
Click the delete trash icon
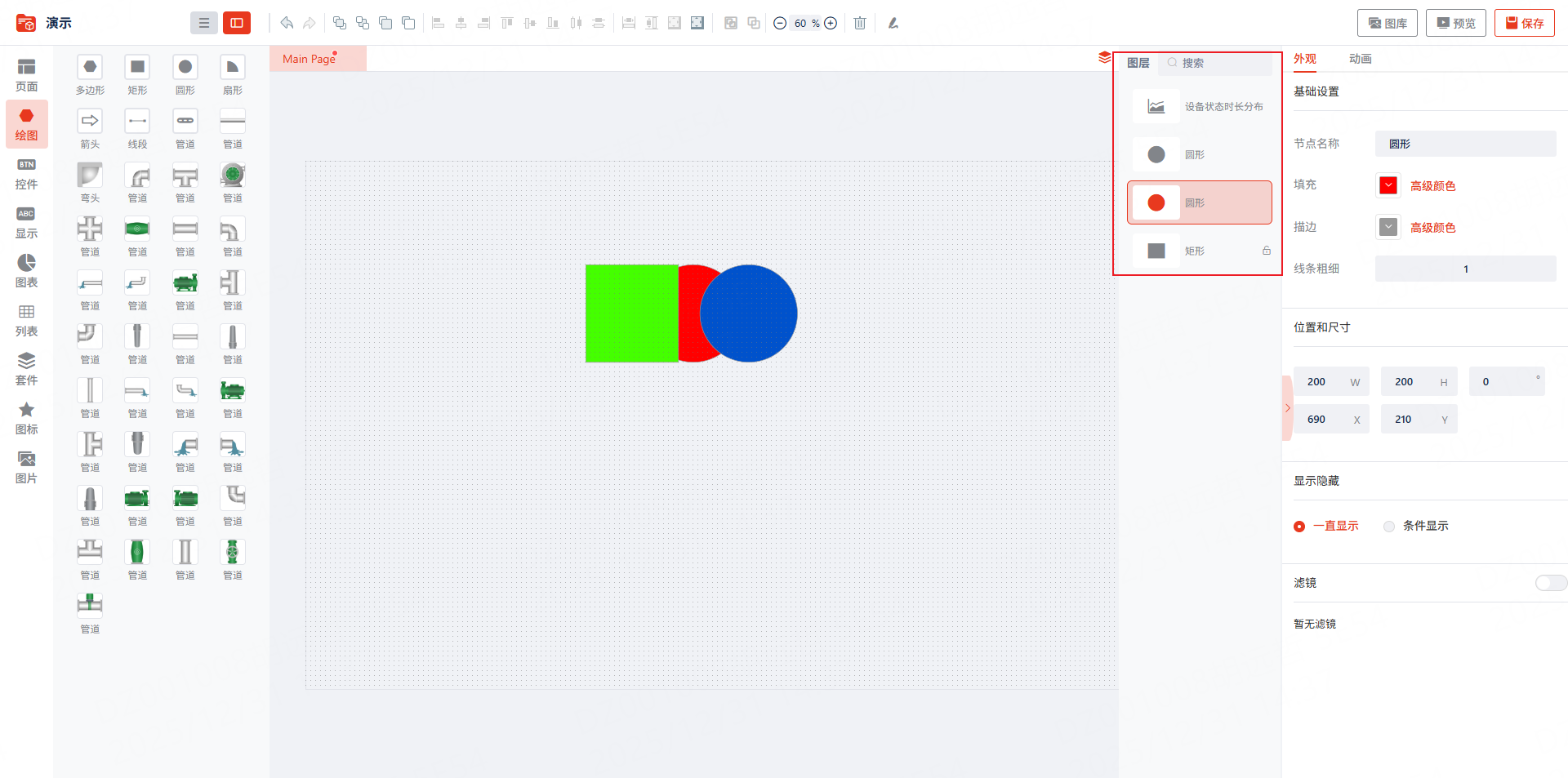click(x=860, y=23)
